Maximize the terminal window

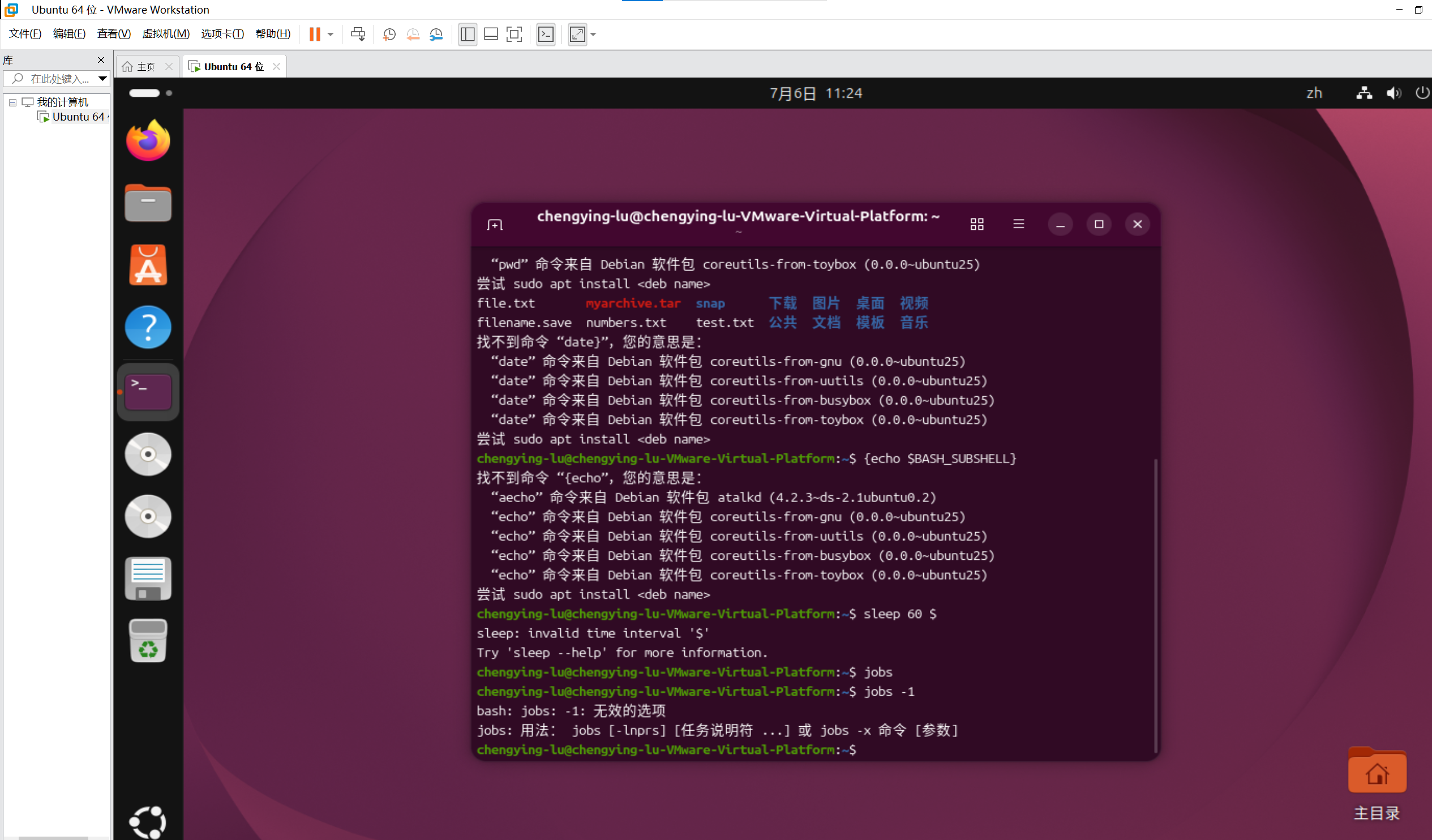[1099, 225]
